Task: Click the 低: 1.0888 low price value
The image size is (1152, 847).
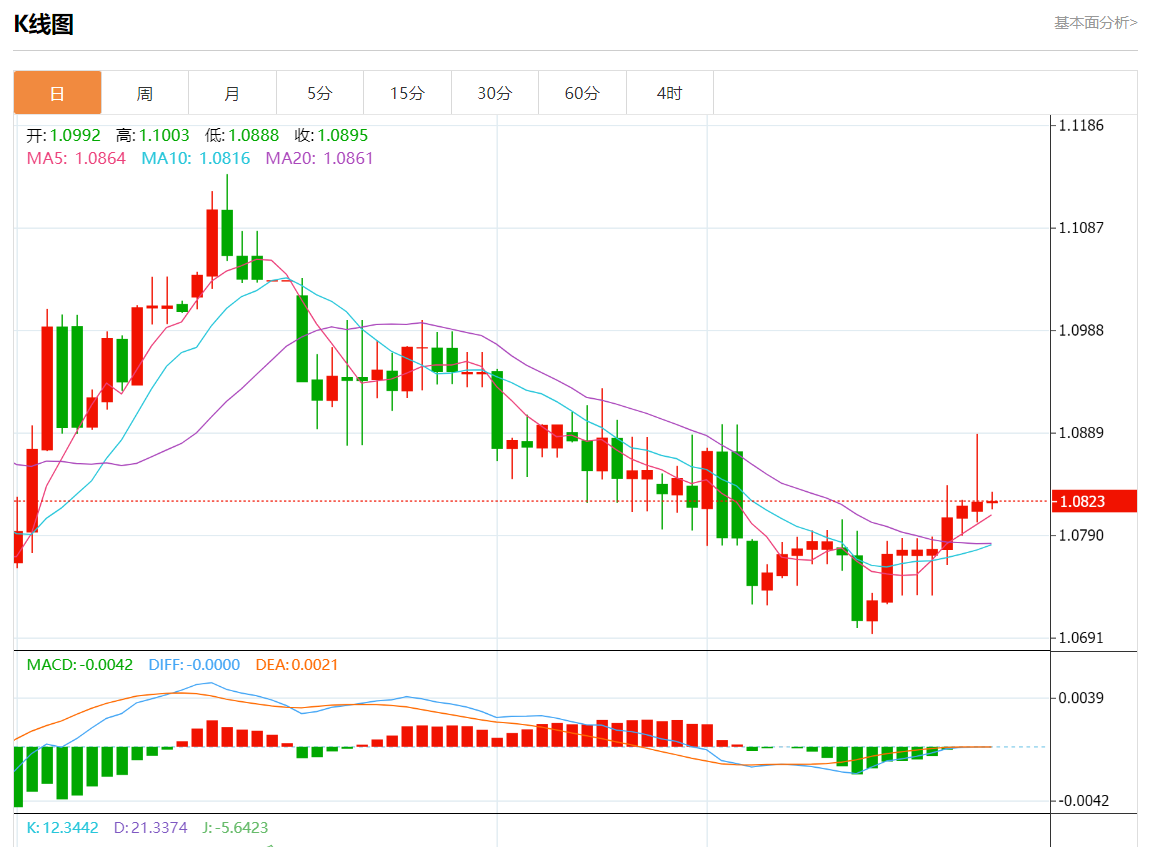Action: click(x=242, y=135)
